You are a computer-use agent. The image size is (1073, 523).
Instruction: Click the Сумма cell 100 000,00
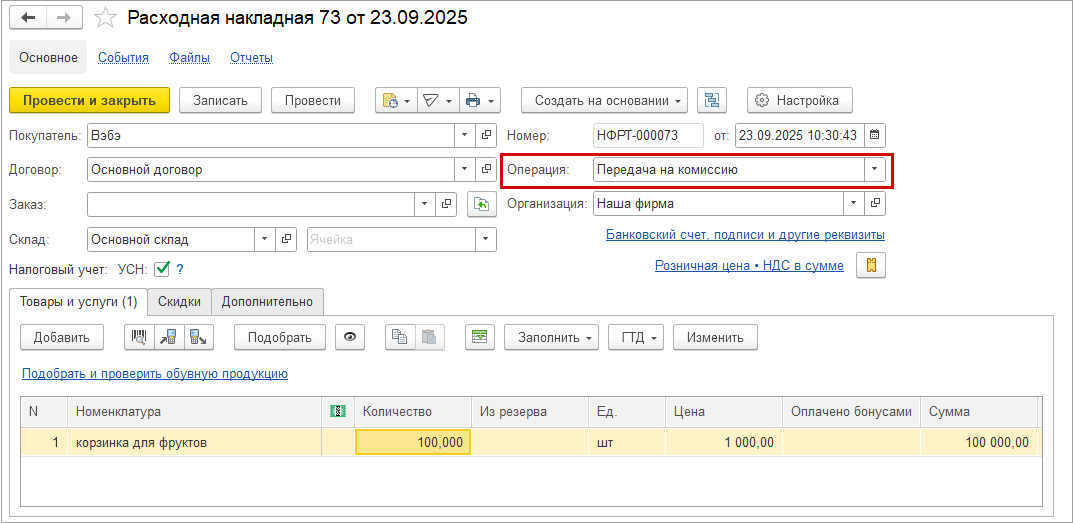point(979,443)
